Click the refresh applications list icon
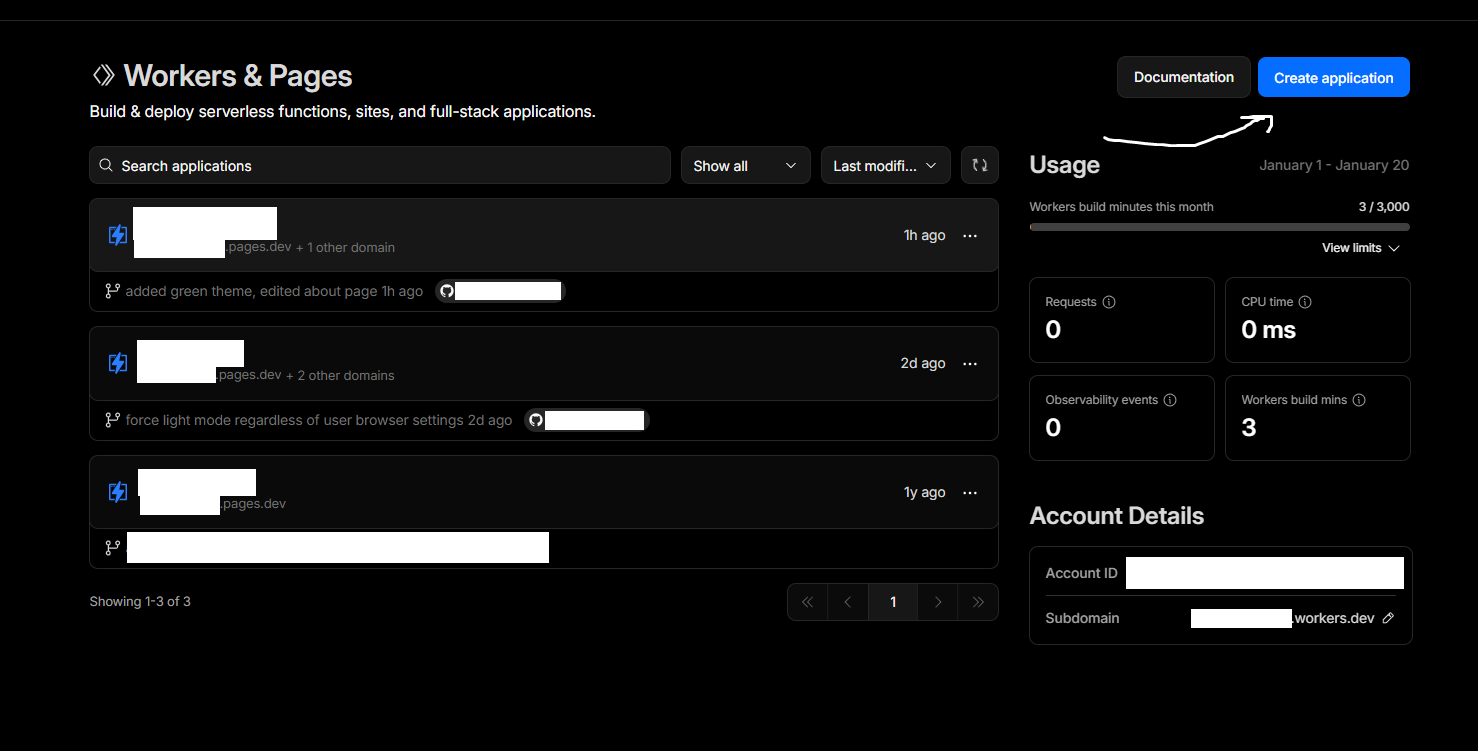The height and width of the screenshot is (751, 1478). [x=979, y=166]
